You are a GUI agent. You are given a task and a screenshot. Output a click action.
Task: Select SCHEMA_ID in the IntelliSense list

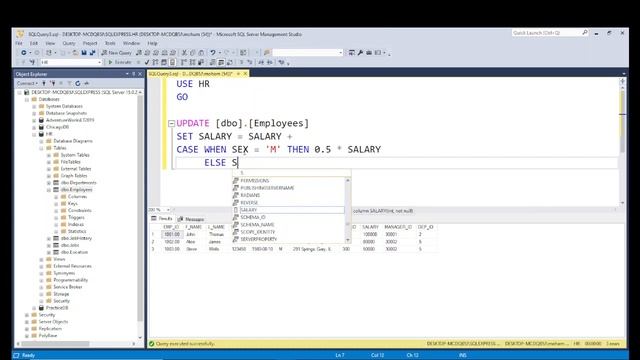pos(289,217)
